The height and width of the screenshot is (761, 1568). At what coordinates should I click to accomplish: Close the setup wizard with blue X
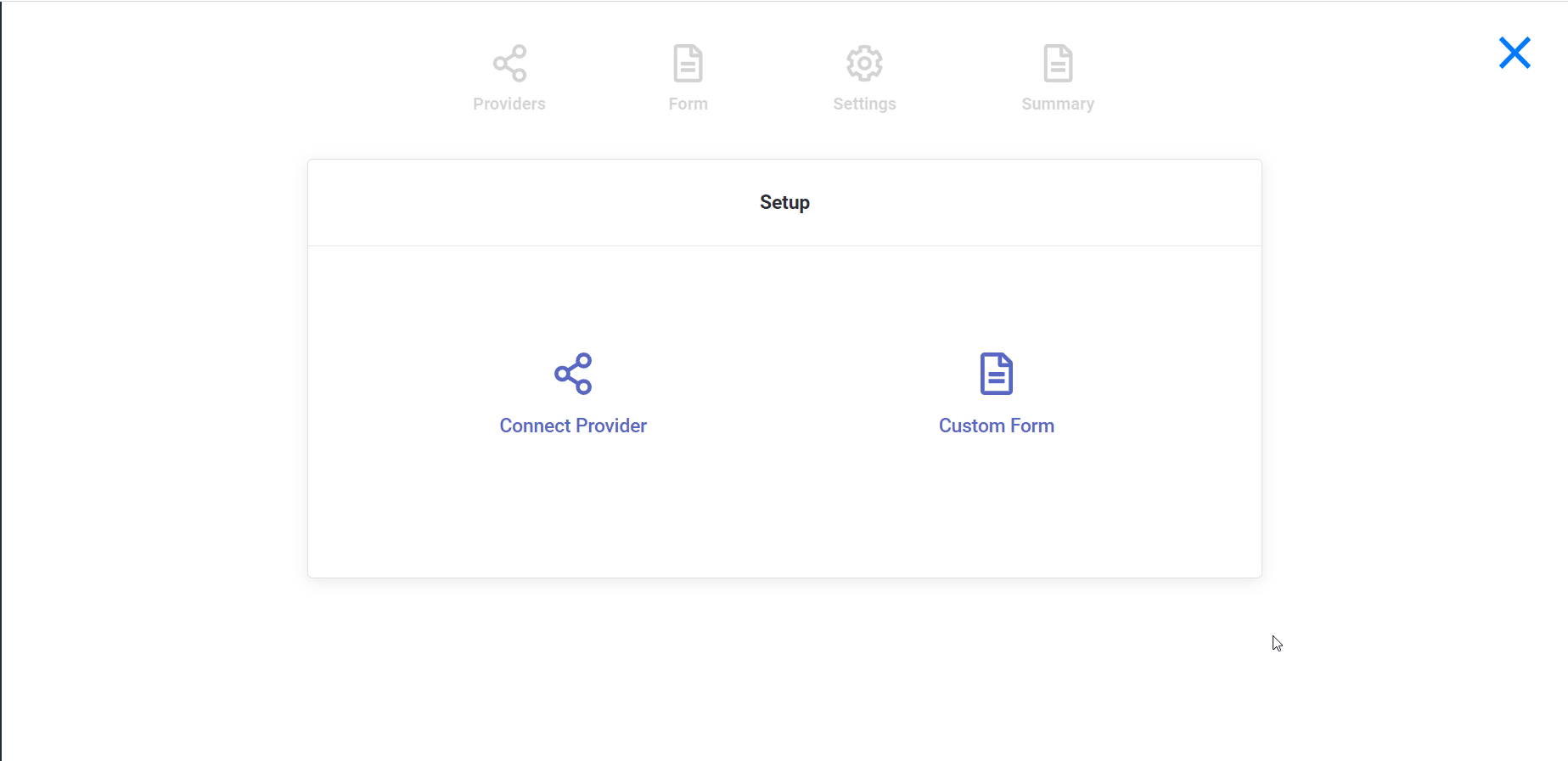[1515, 53]
